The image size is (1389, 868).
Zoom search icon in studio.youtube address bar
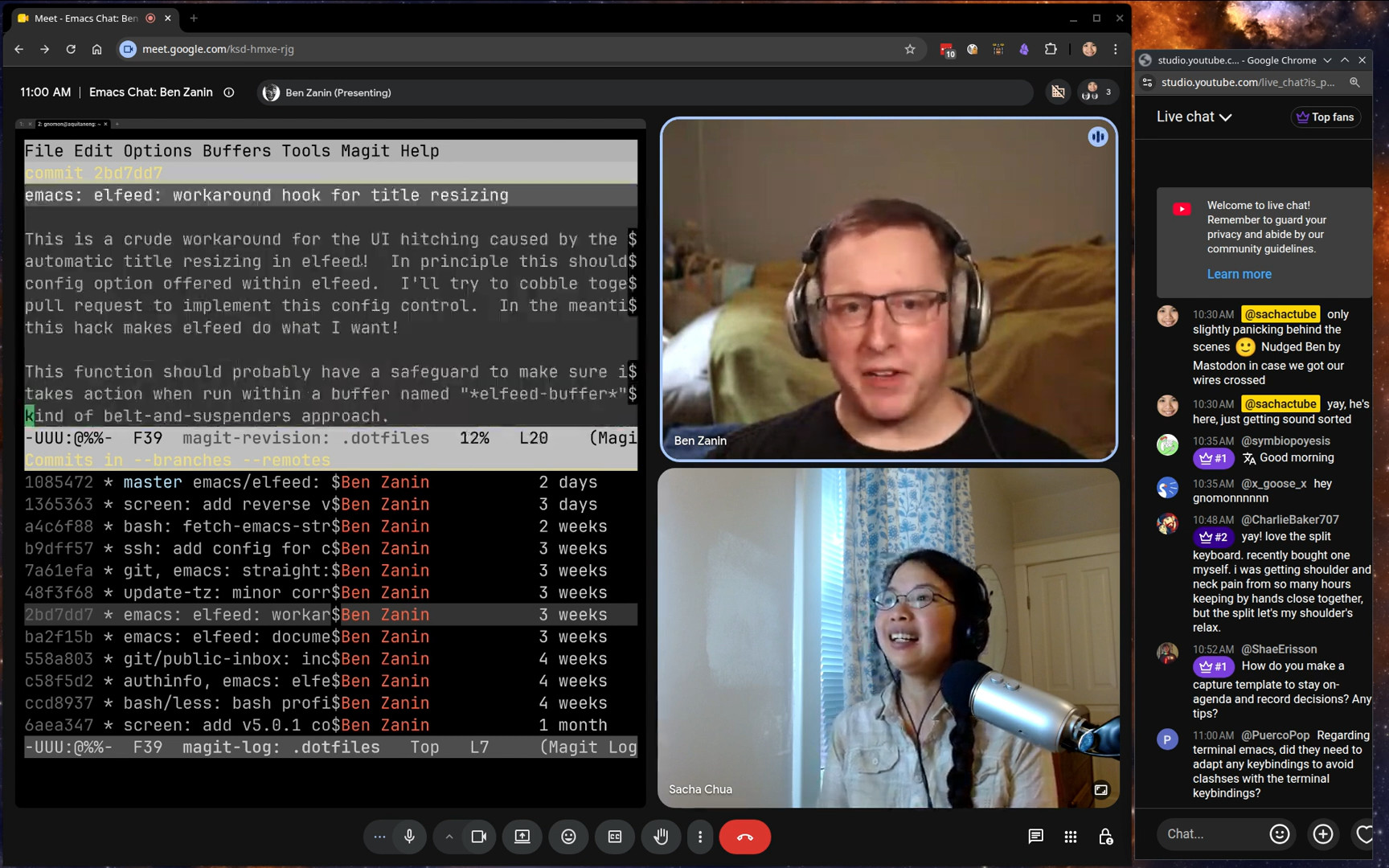1355,82
